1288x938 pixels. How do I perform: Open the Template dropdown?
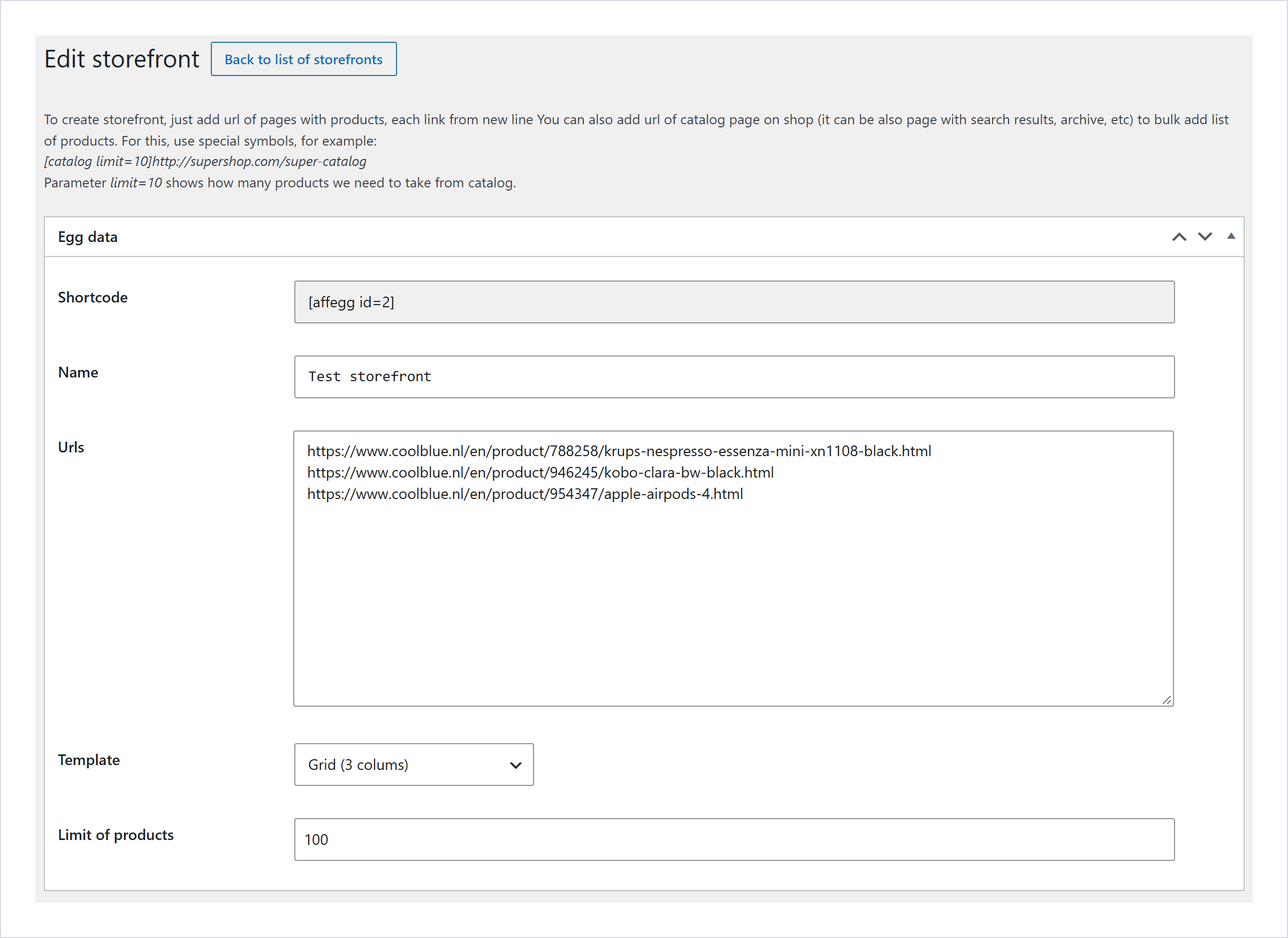414,764
